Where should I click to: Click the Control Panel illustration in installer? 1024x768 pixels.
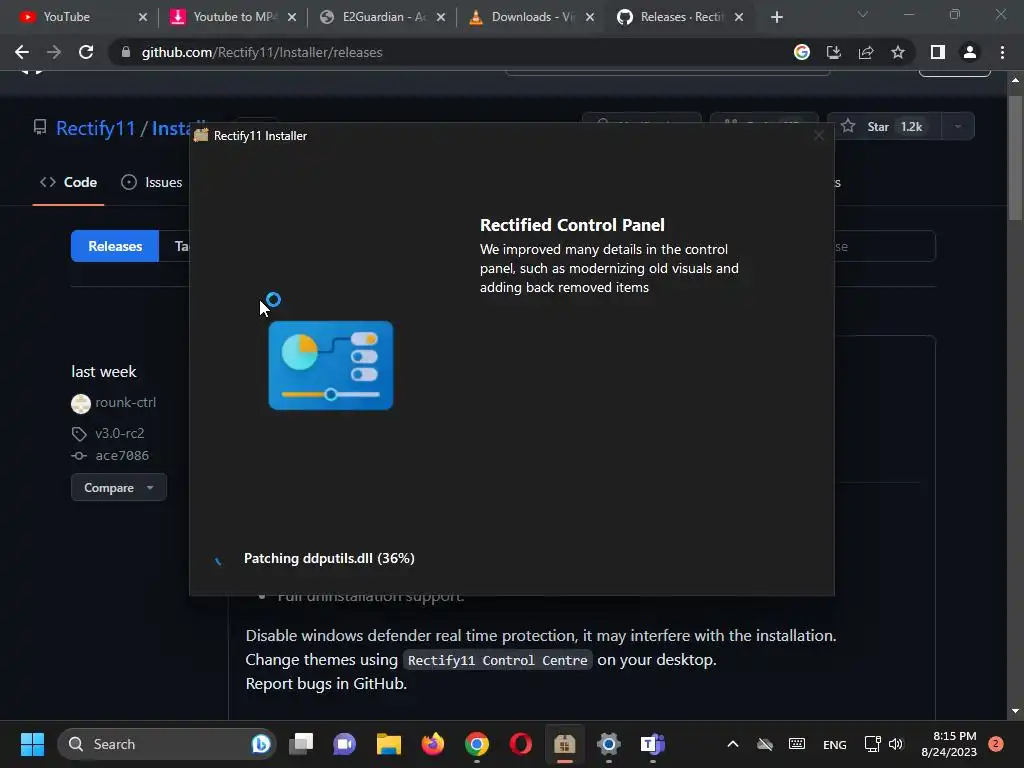[330, 365]
